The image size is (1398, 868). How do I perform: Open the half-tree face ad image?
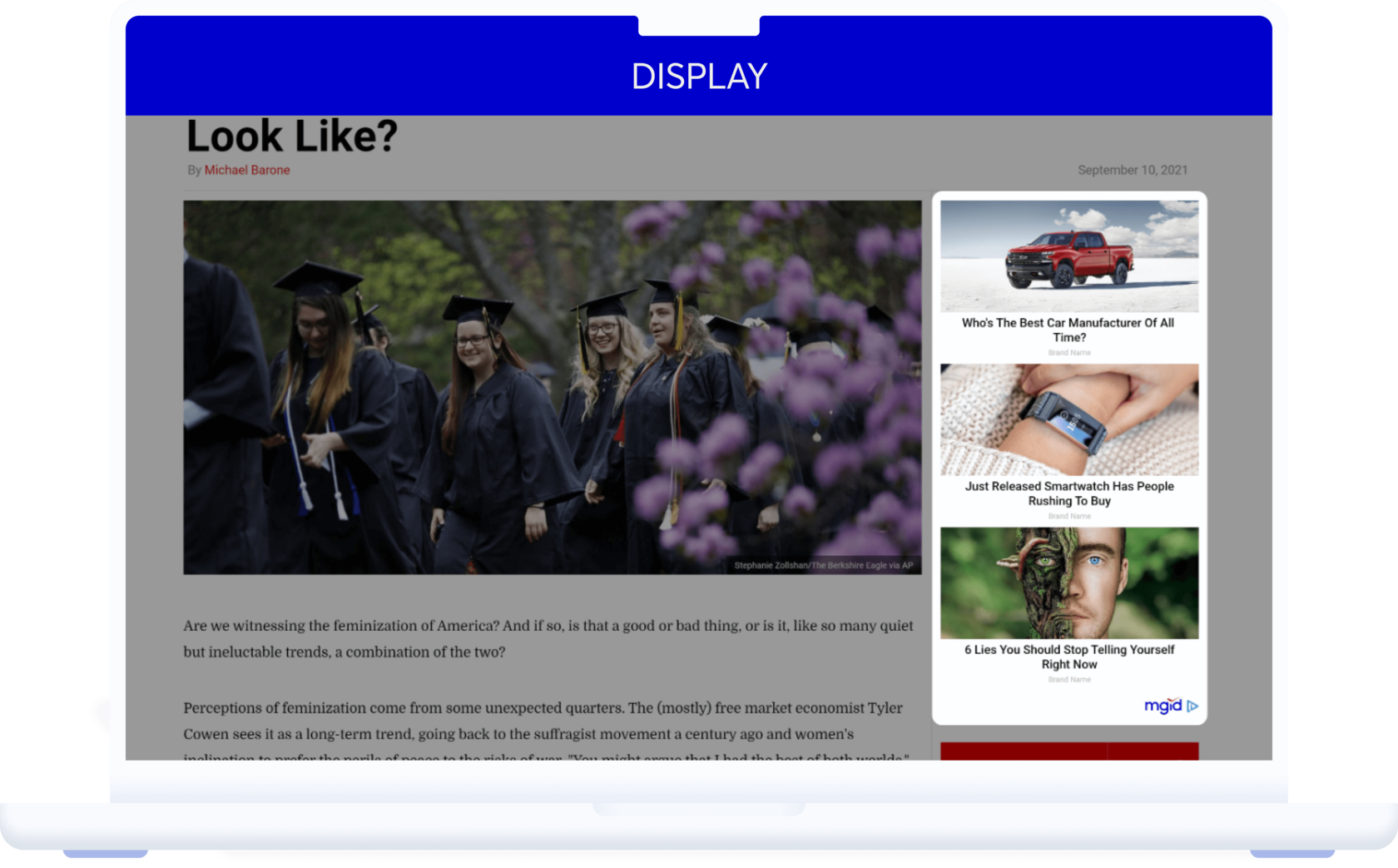(1069, 583)
